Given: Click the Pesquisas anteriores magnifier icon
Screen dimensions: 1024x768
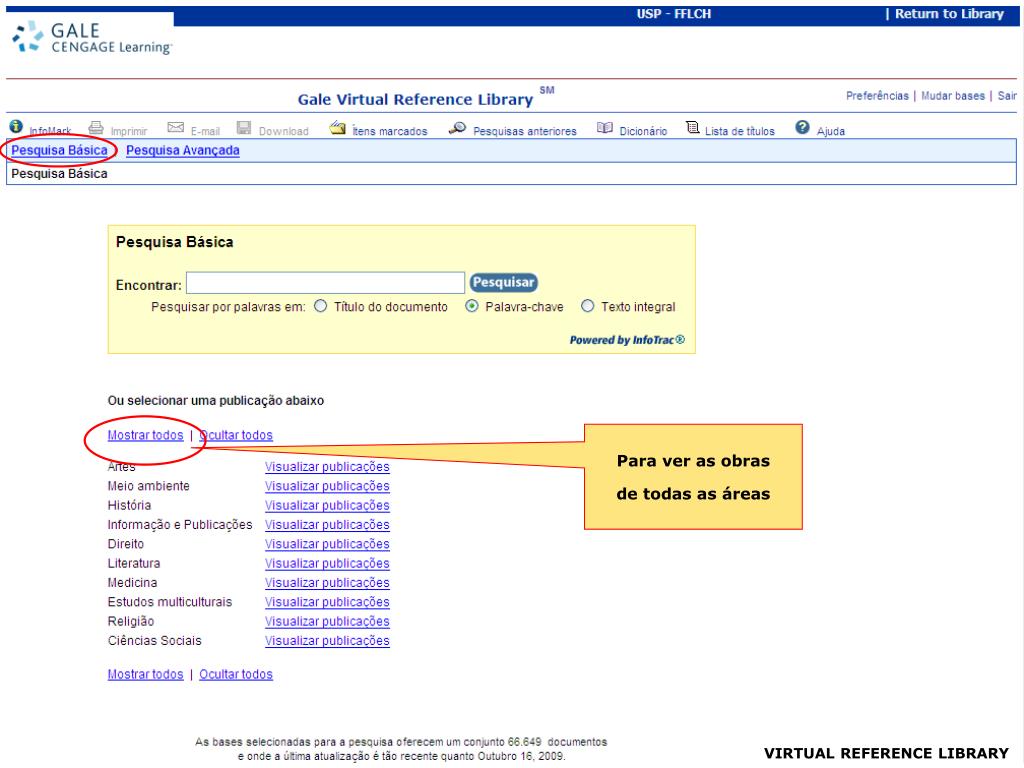Looking at the screenshot, I should (457, 128).
